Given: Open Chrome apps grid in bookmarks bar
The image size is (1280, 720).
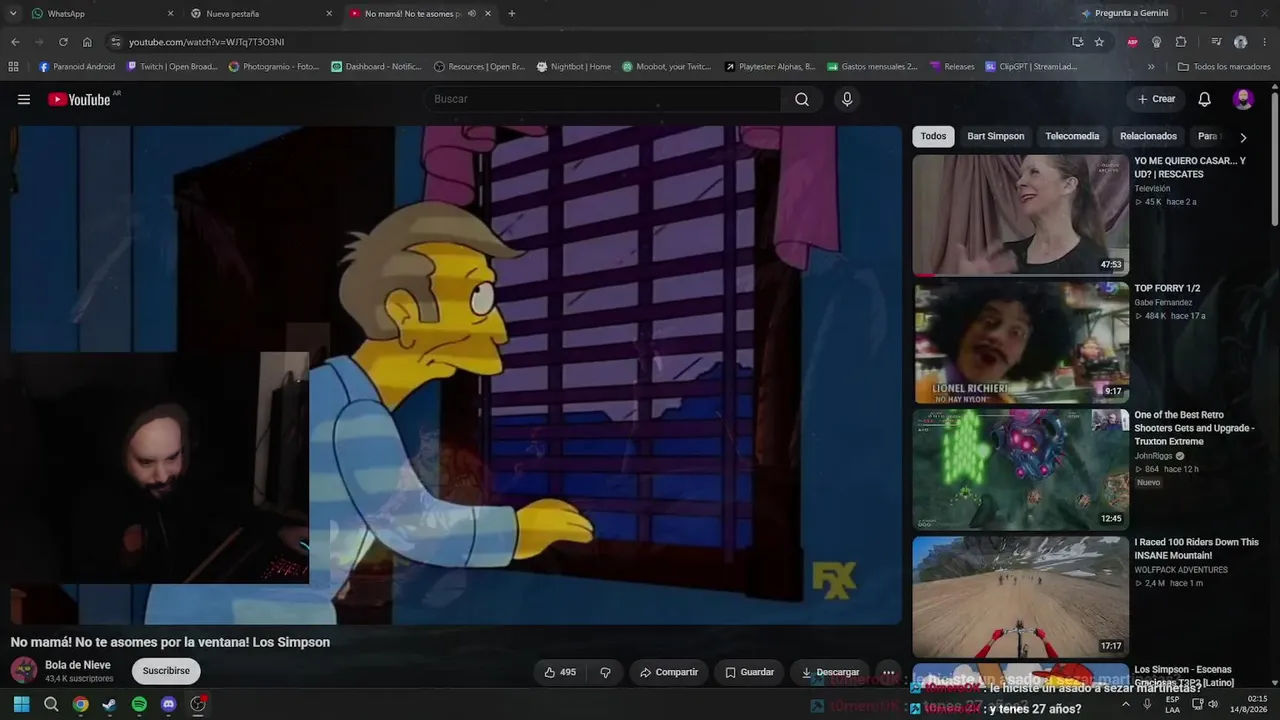Looking at the screenshot, I should coord(13,67).
